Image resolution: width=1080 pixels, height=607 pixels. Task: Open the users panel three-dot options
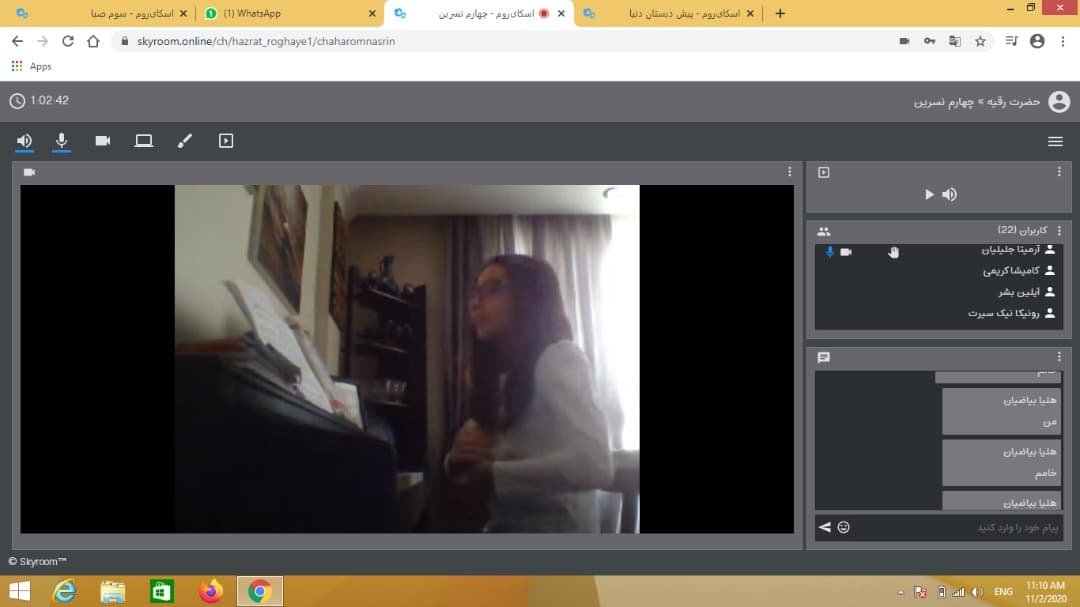1059,231
